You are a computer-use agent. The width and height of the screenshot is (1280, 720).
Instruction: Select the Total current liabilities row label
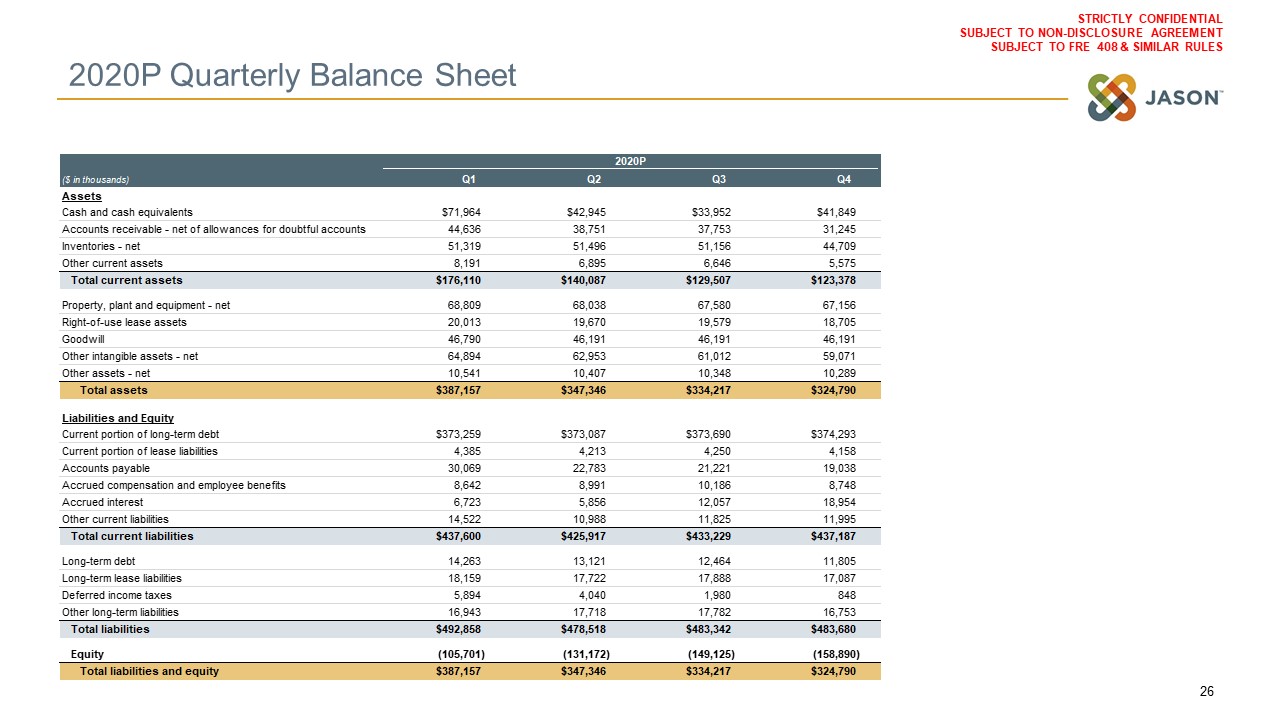click(132, 536)
